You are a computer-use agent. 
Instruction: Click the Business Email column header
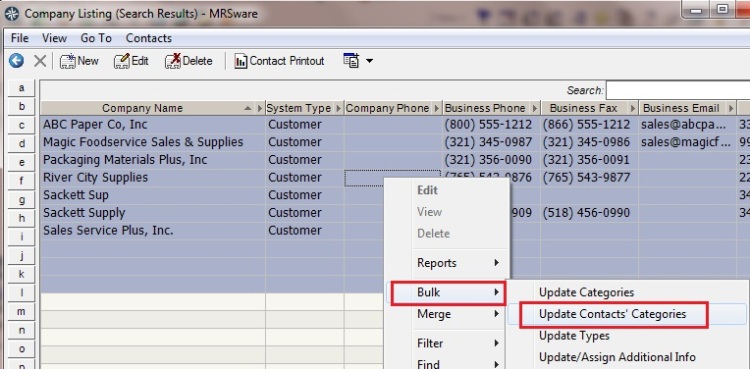pyautogui.click(x=681, y=108)
